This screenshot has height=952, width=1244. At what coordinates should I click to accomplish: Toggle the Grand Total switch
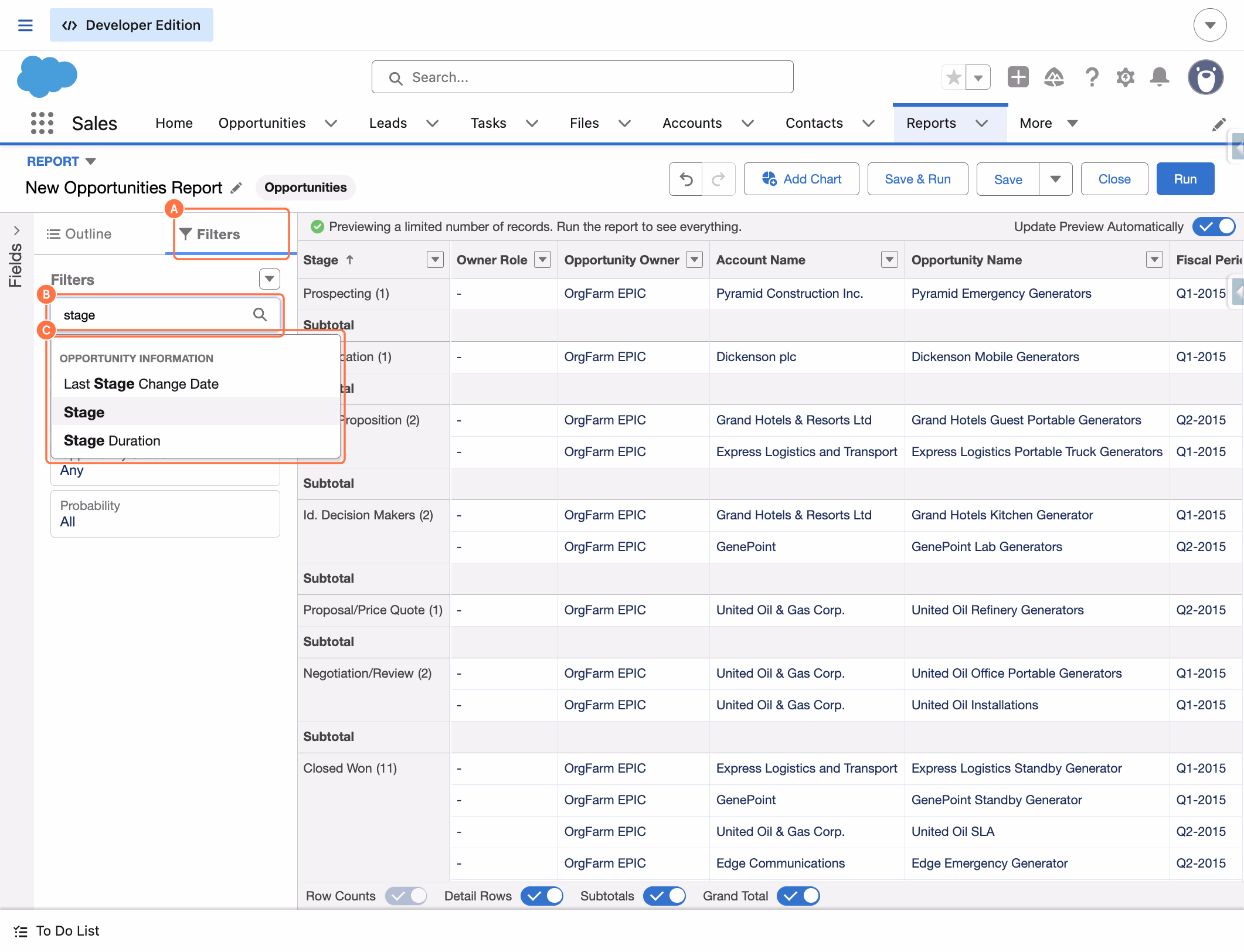798,896
